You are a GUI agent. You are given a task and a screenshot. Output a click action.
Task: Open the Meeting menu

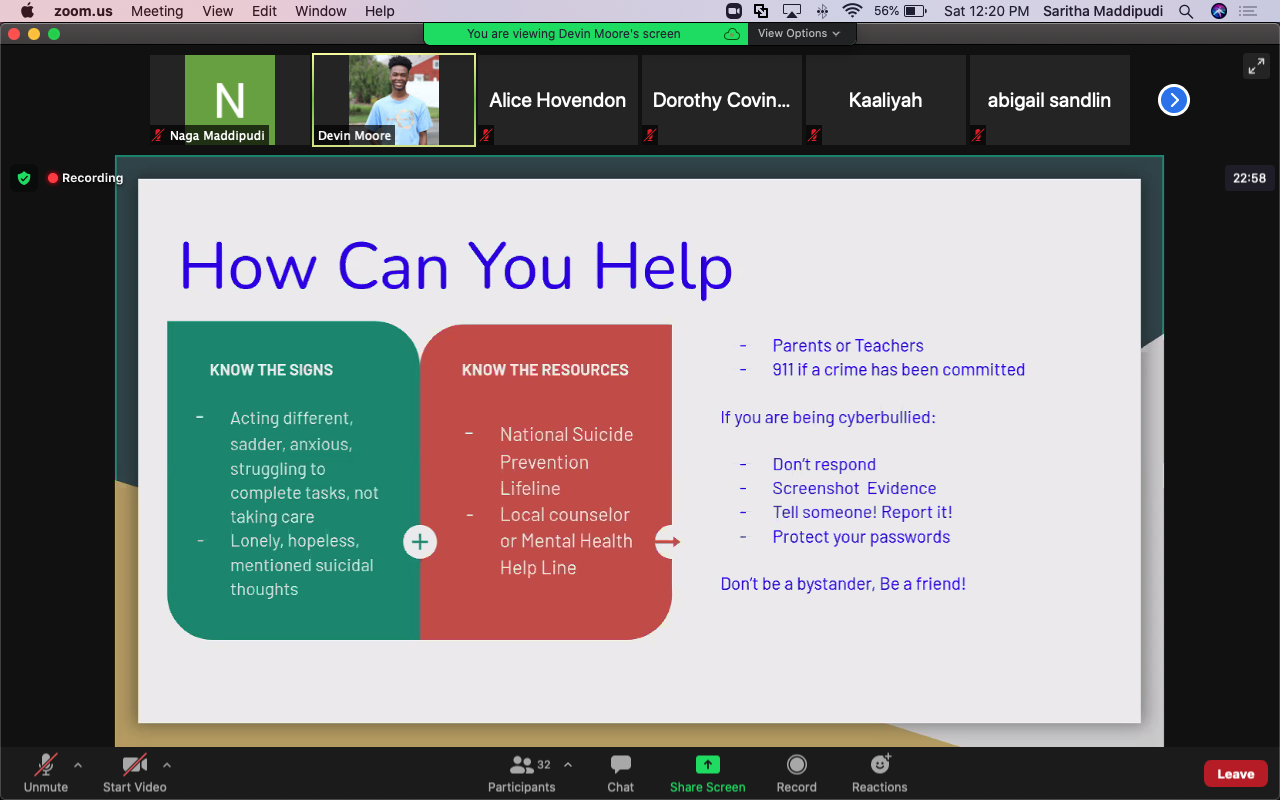coord(157,11)
